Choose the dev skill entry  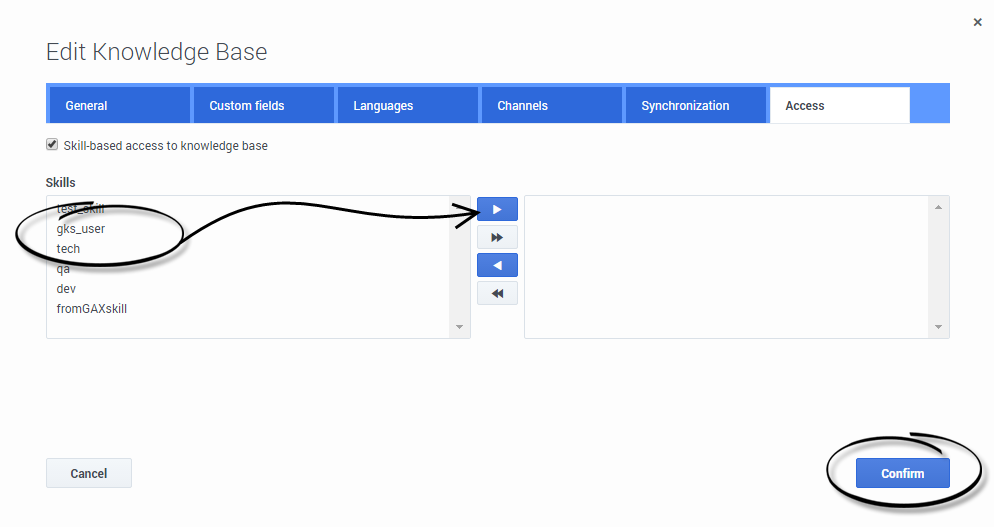[66, 289]
